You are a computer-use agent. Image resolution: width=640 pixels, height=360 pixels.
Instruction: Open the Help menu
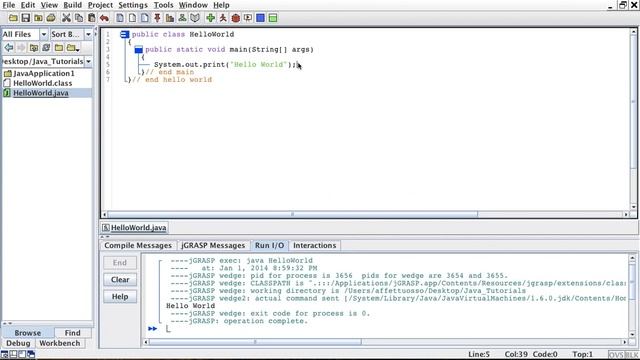[221, 5]
